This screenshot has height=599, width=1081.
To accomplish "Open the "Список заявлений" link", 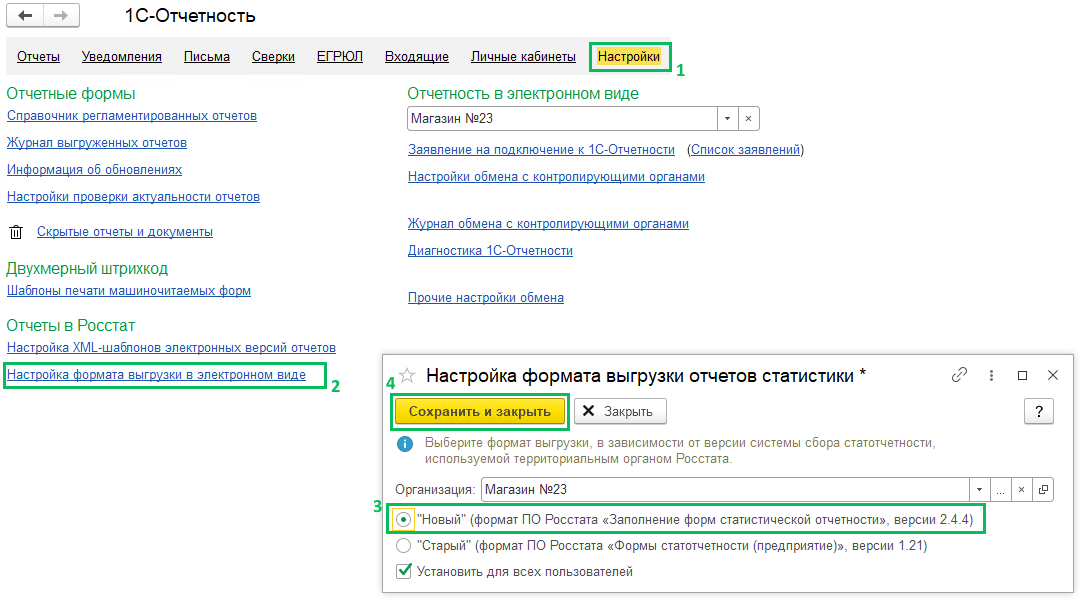I will (x=745, y=150).
